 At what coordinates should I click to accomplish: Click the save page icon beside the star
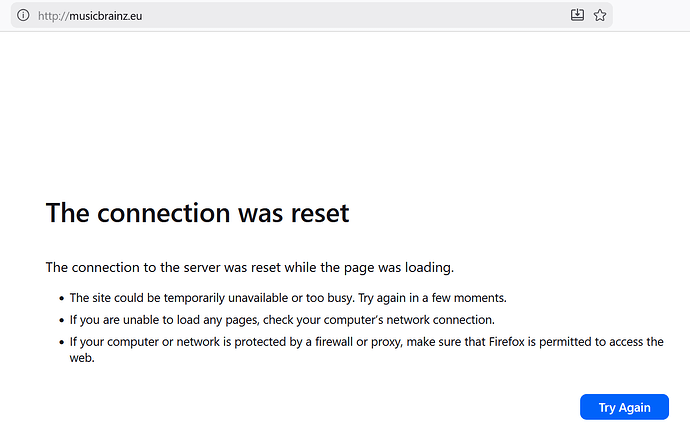coord(577,15)
